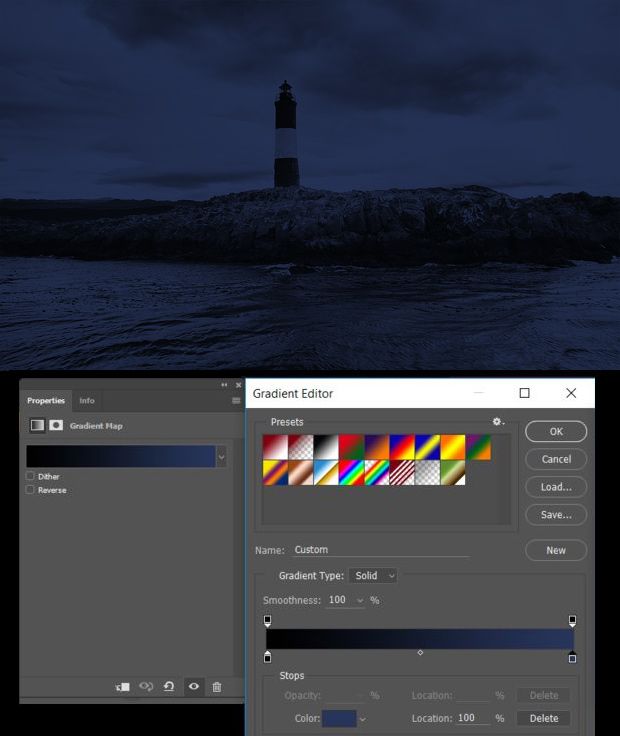Enable the Dither checkbox

coord(31,476)
